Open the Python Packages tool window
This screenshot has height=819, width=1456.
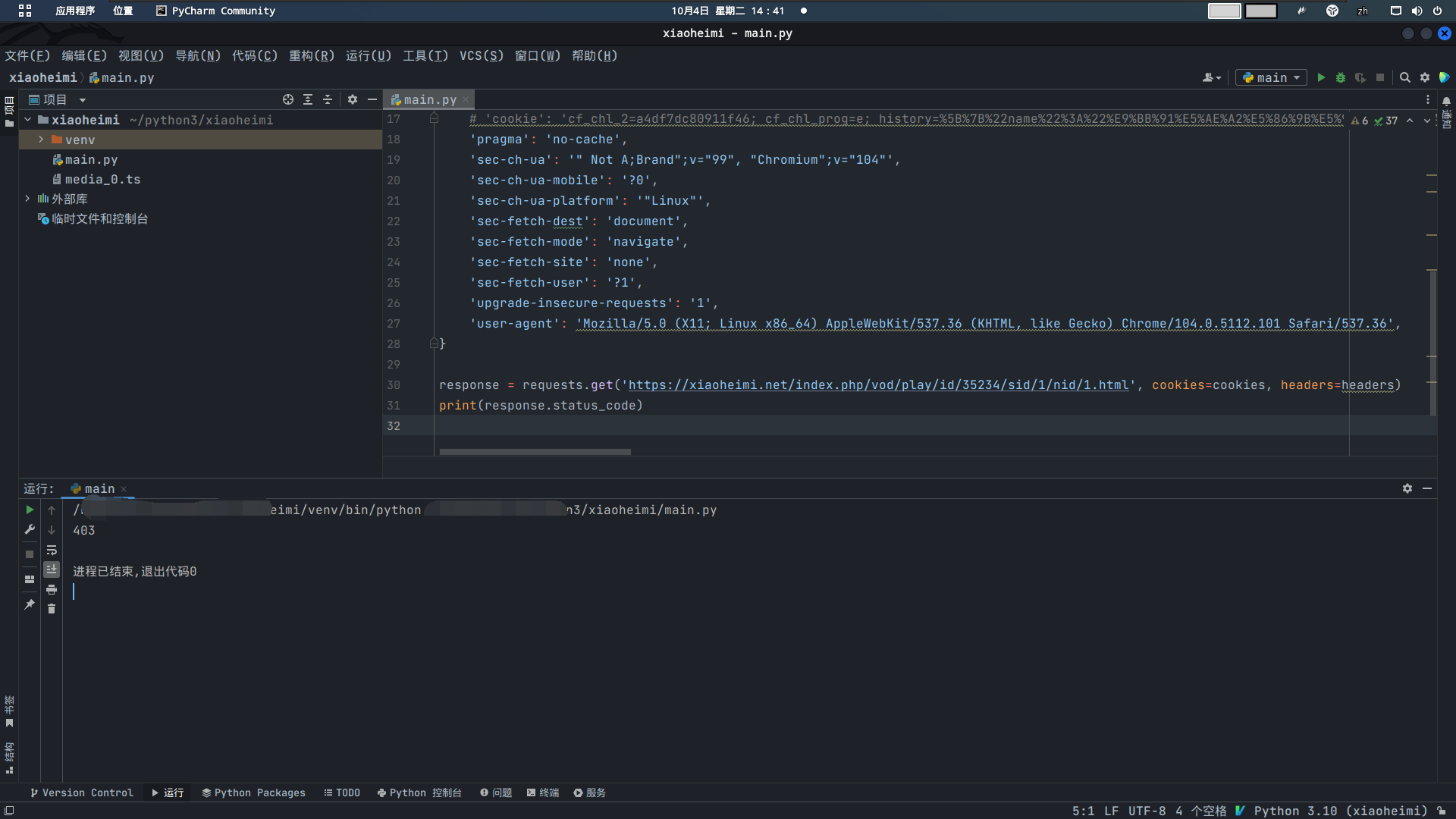(x=253, y=792)
